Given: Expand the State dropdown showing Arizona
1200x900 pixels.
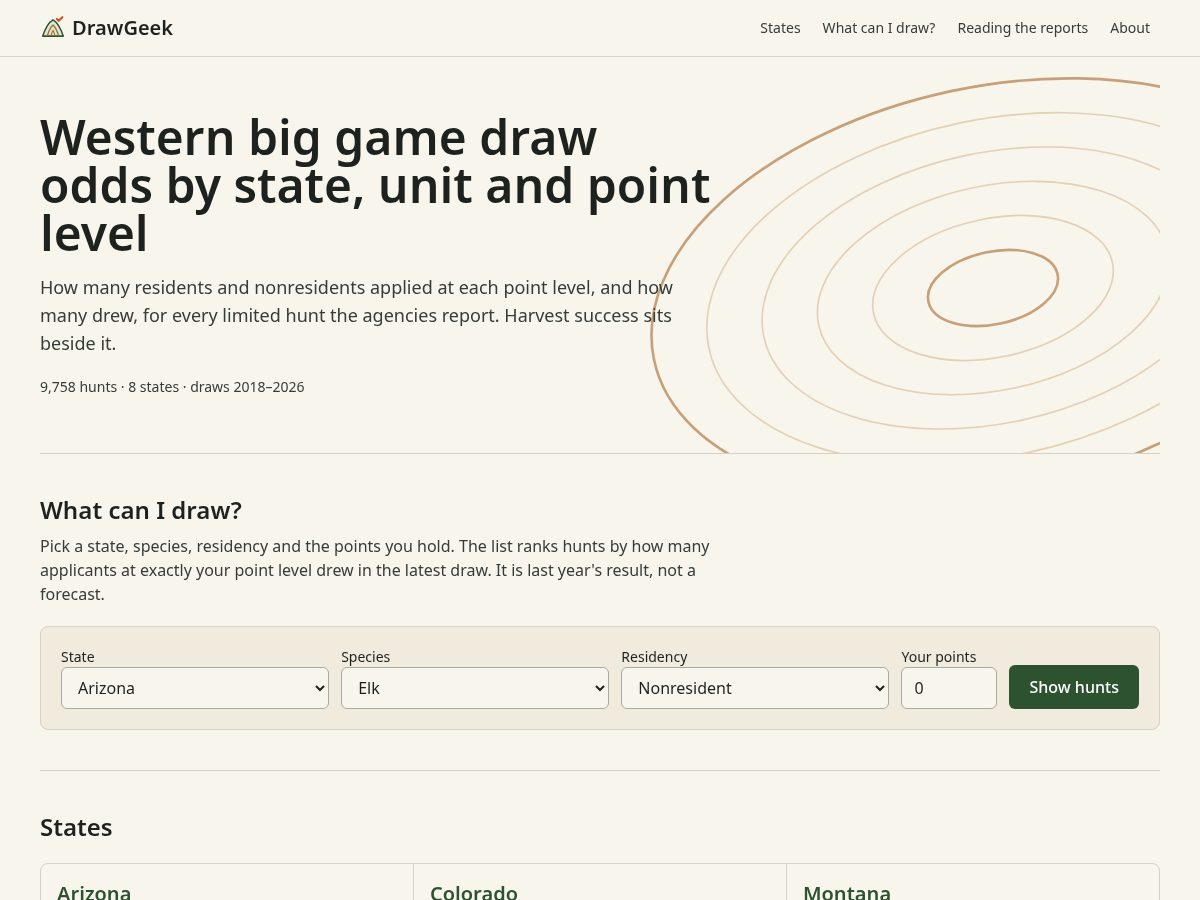Looking at the screenshot, I should coord(195,688).
